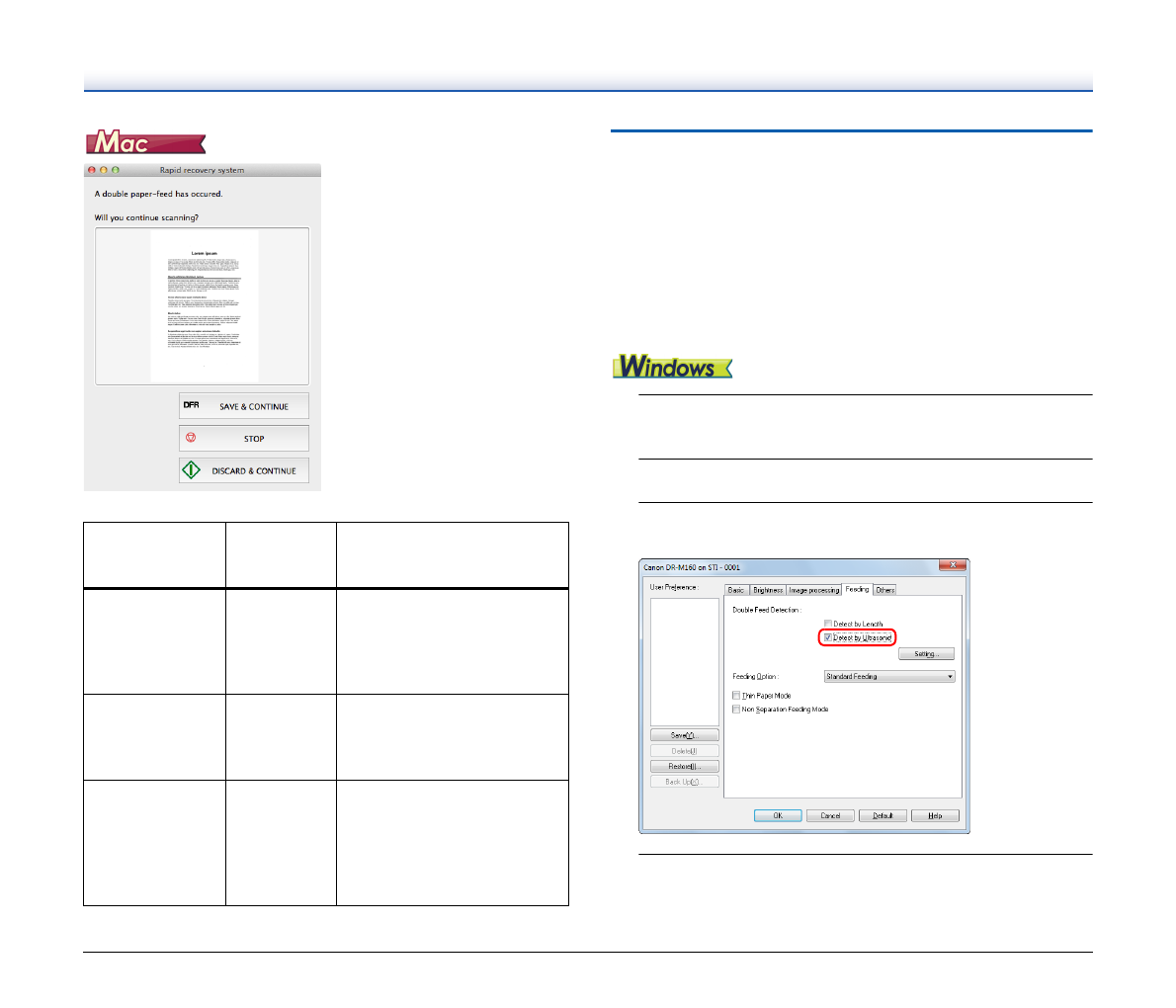The width and height of the screenshot is (1176, 1008).
Task: Click the scanned page preview thumbnail
Action: tap(204, 306)
